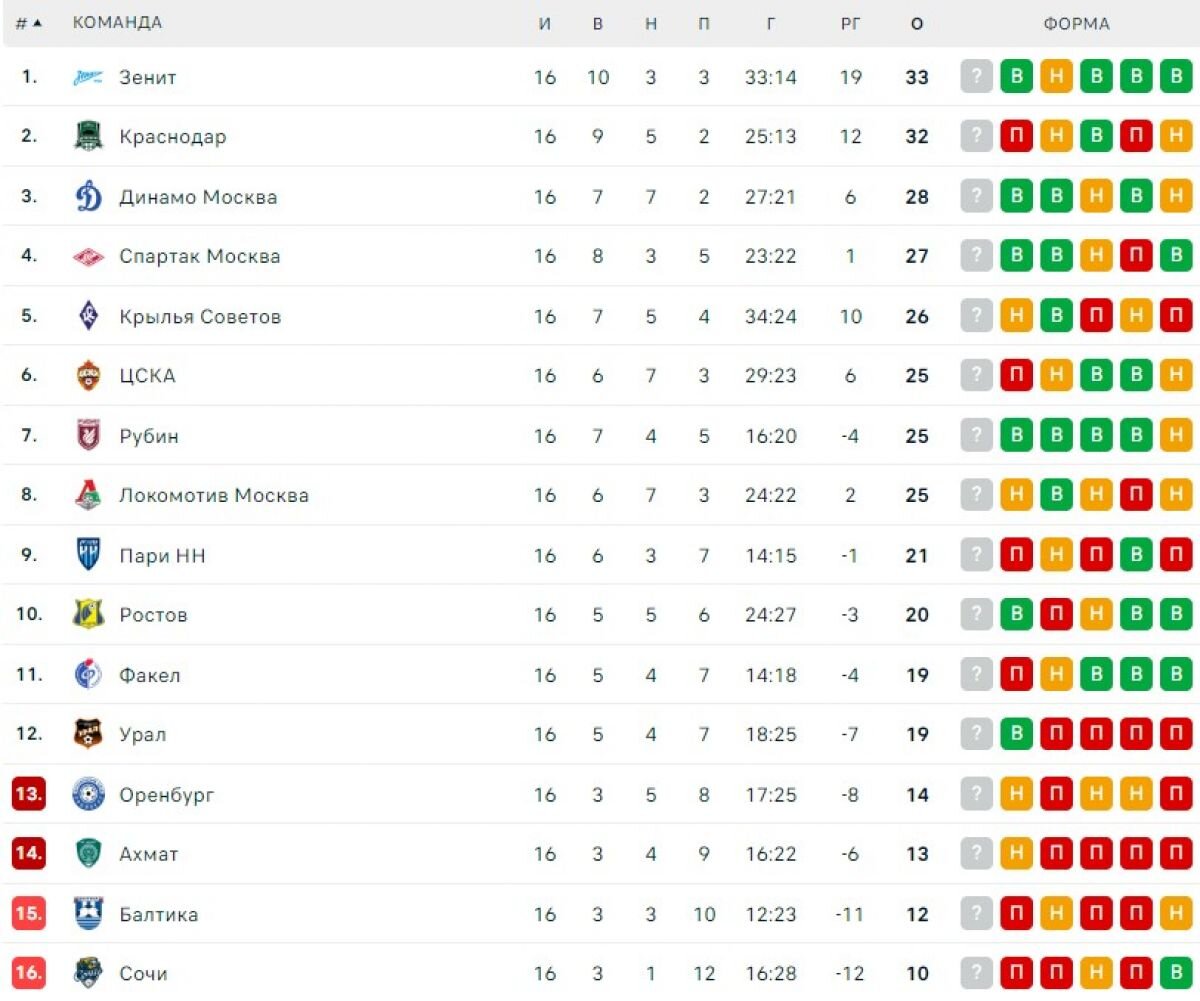The width and height of the screenshot is (1200, 1001).
Task: Click the ФОРМА column header
Action: point(1077,24)
